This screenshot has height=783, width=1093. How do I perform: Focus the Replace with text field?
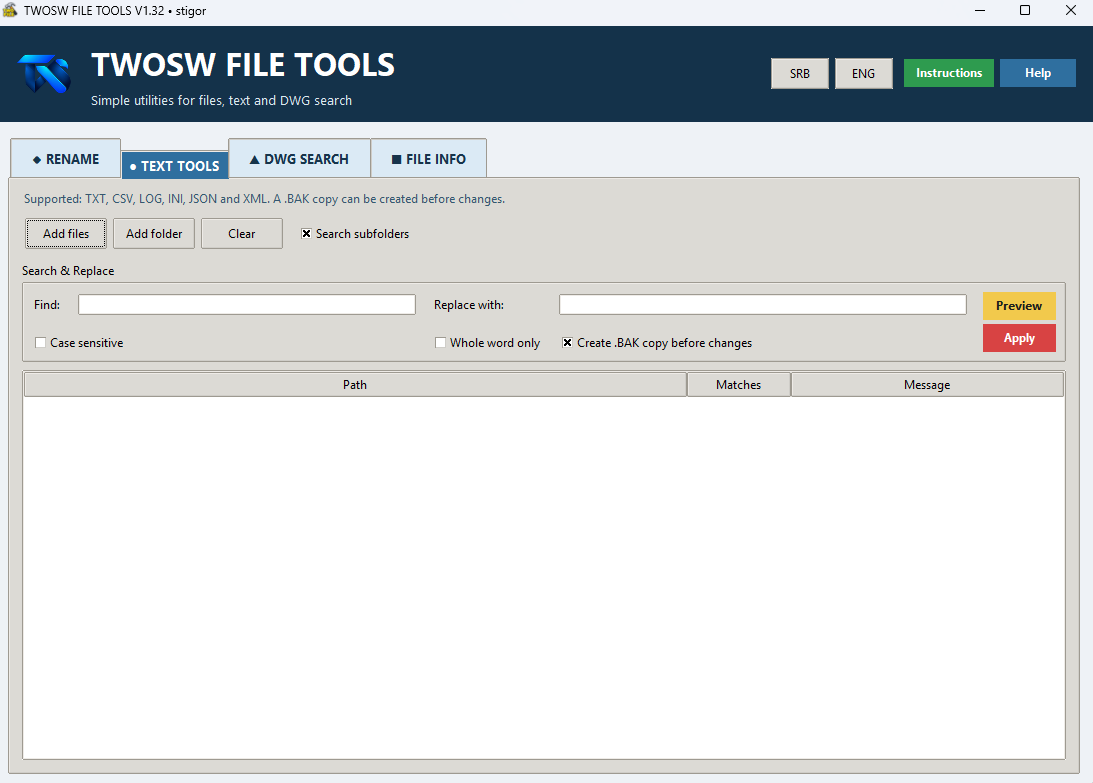(x=763, y=305)
